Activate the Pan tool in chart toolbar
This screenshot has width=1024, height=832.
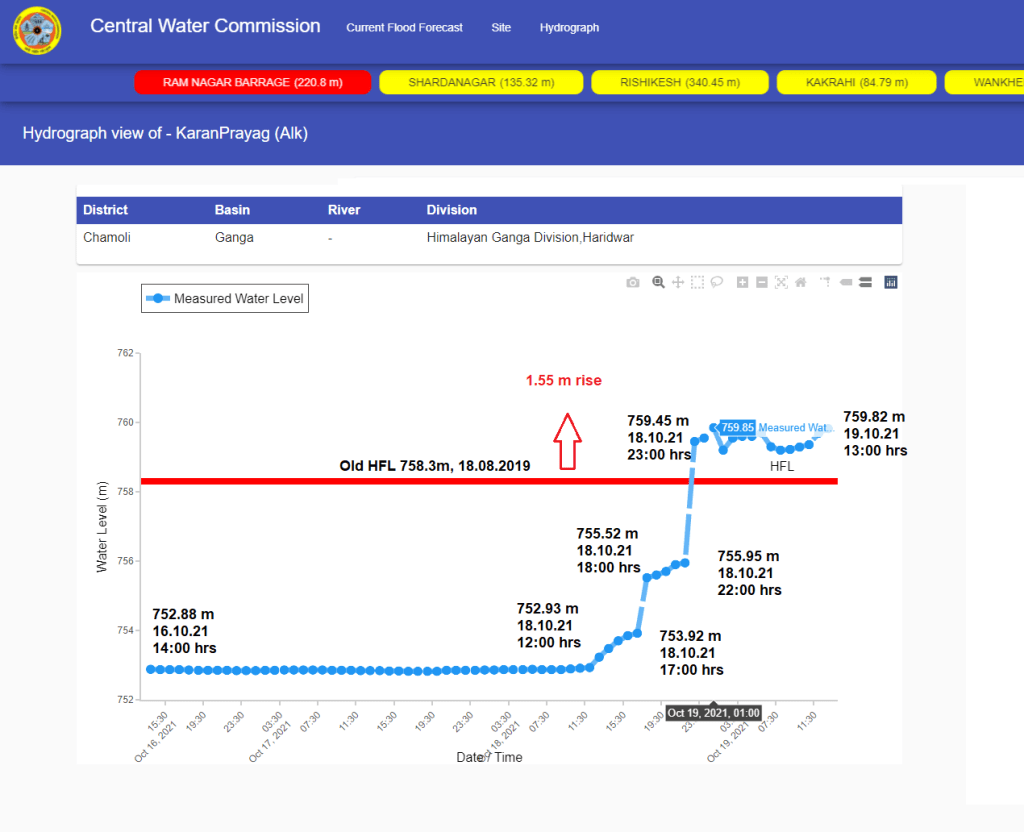[x=678, y=283]
